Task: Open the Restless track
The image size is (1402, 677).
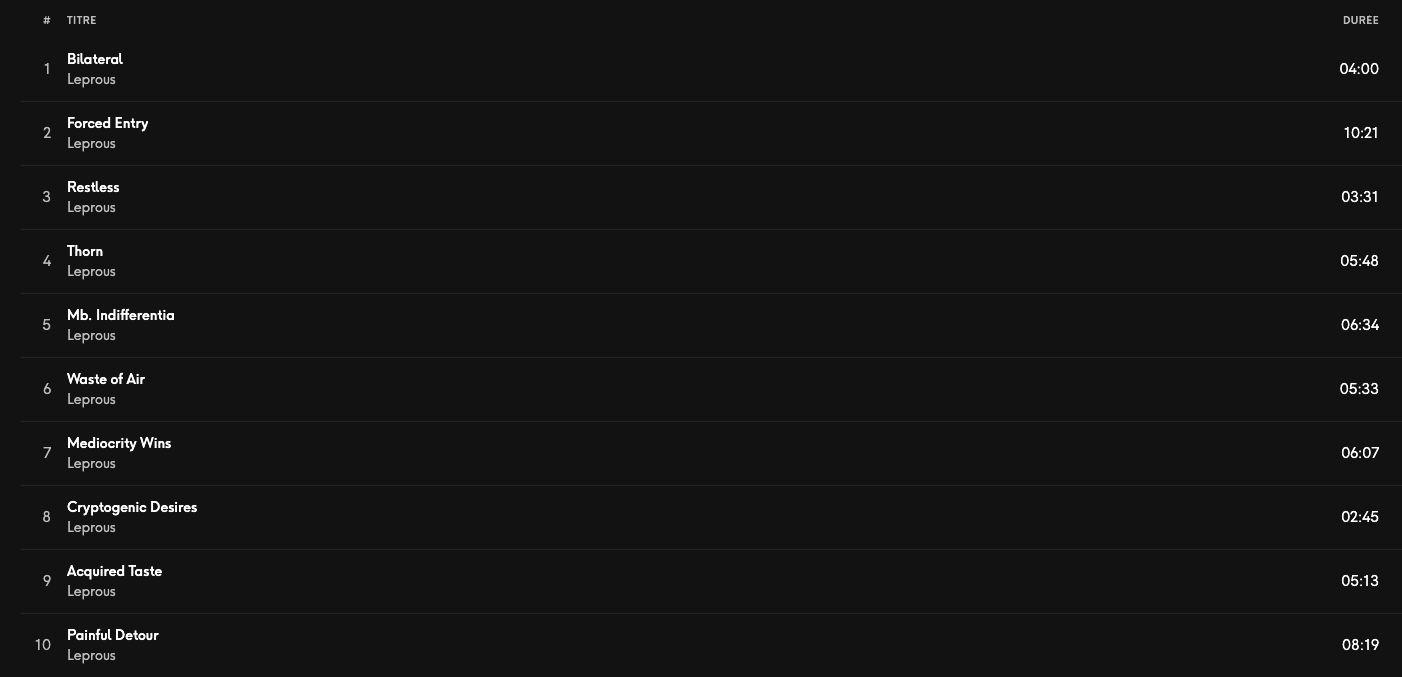Action: coord(93,187)
